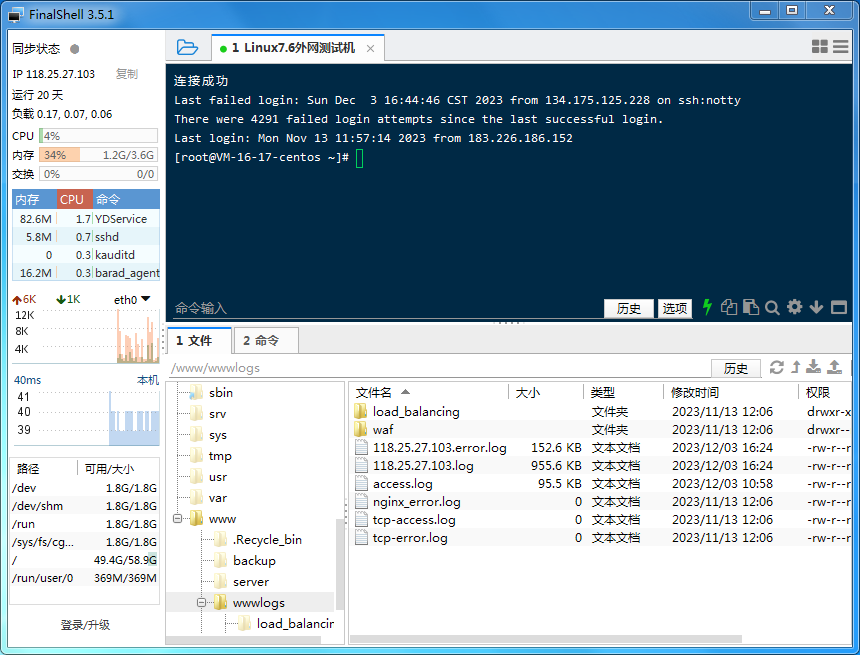Open the connection manager folder icon
The image size is (860, 655).
point(188,46)
